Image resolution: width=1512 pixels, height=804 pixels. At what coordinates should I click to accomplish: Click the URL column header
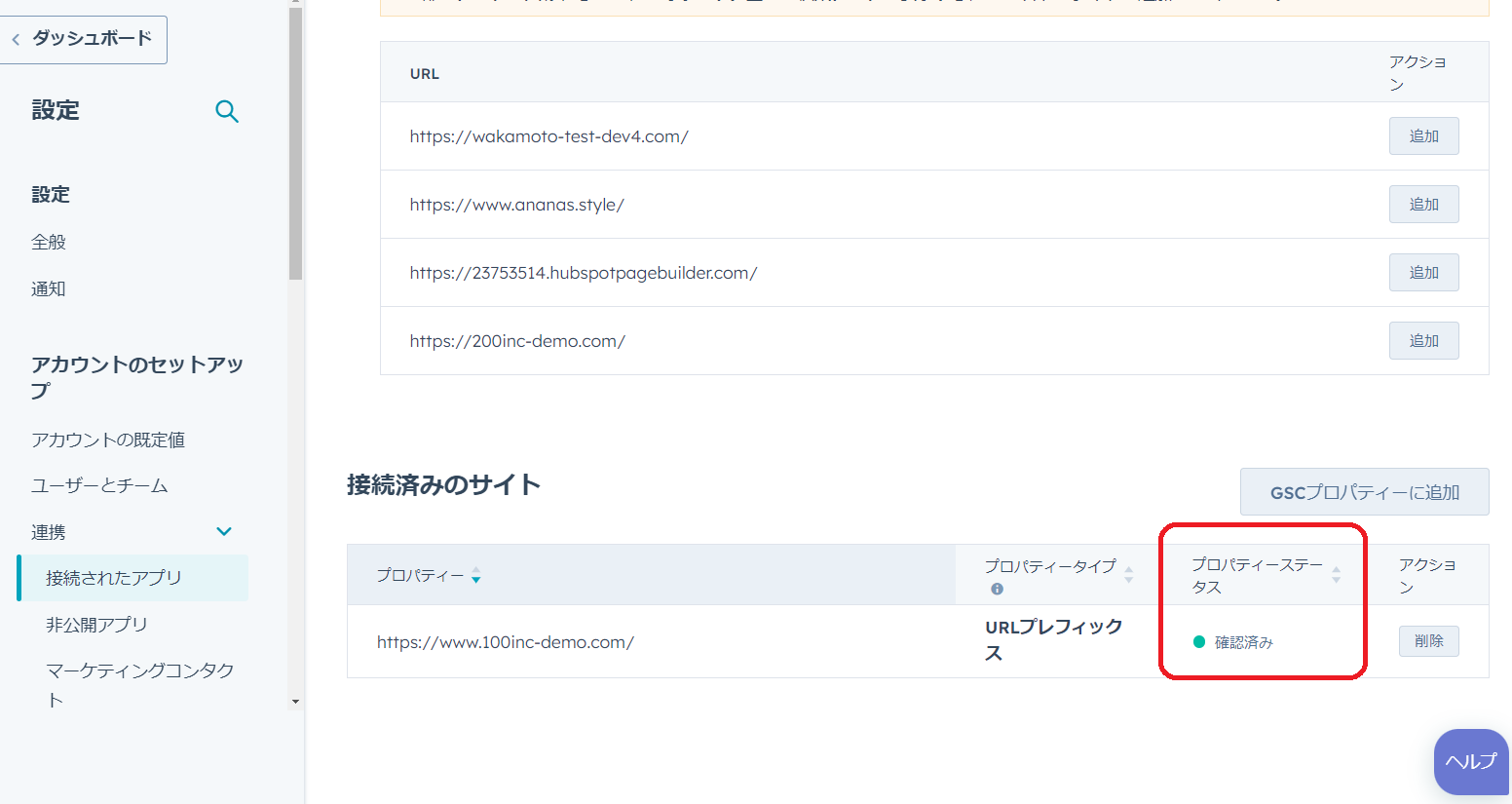pyautogui.click(x=425, y=74)
